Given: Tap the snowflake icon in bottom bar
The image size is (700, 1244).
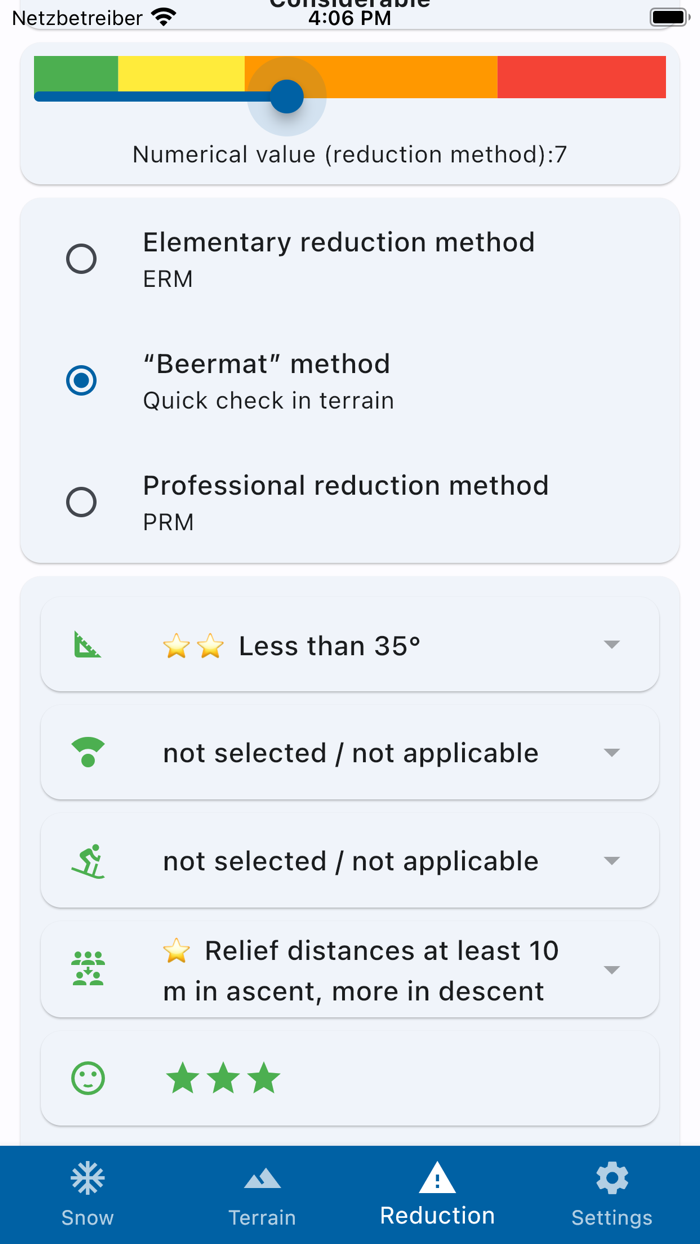Looking at the screenshot, I should coord(88,1179).
